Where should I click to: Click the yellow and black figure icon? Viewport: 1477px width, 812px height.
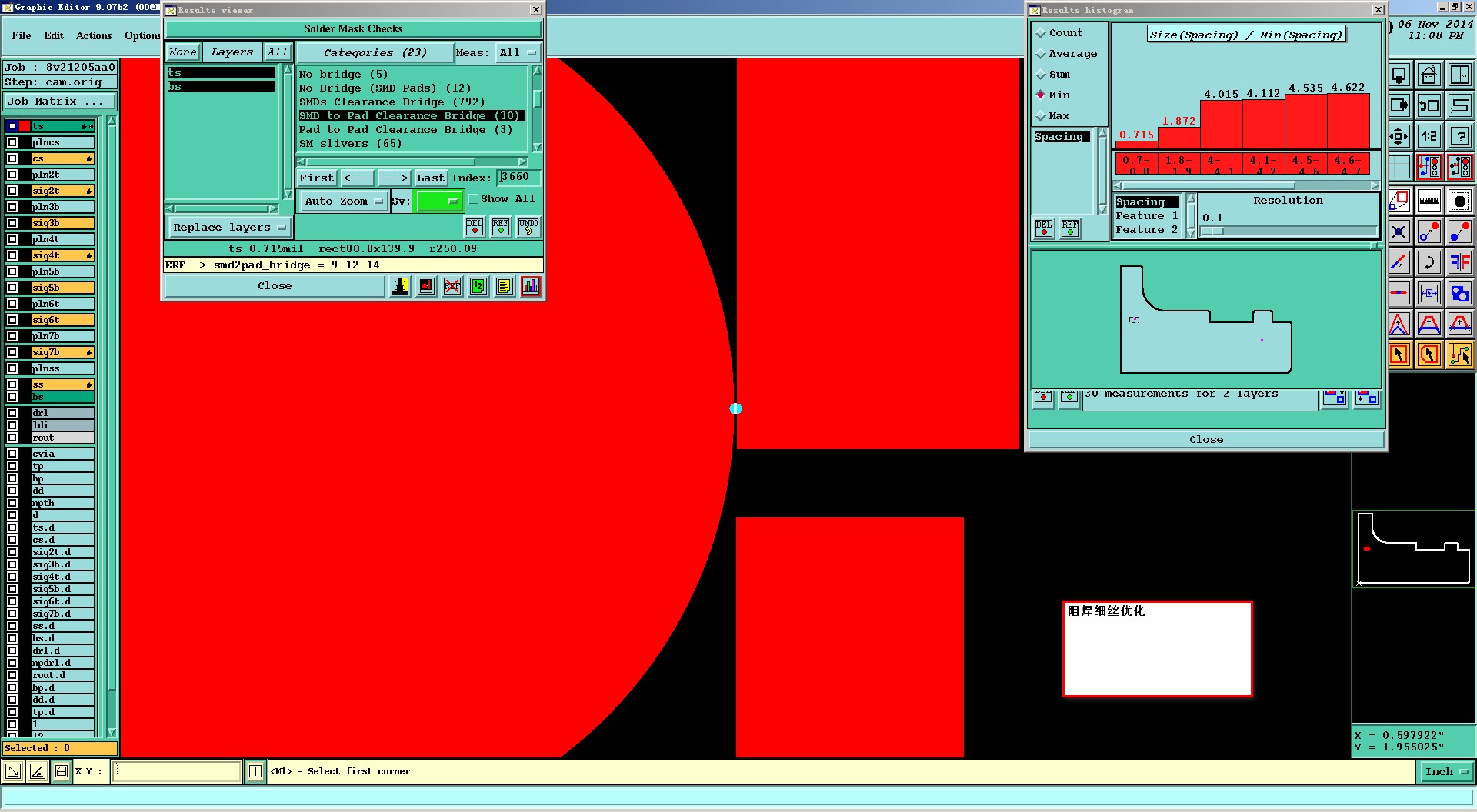point(400,286)
